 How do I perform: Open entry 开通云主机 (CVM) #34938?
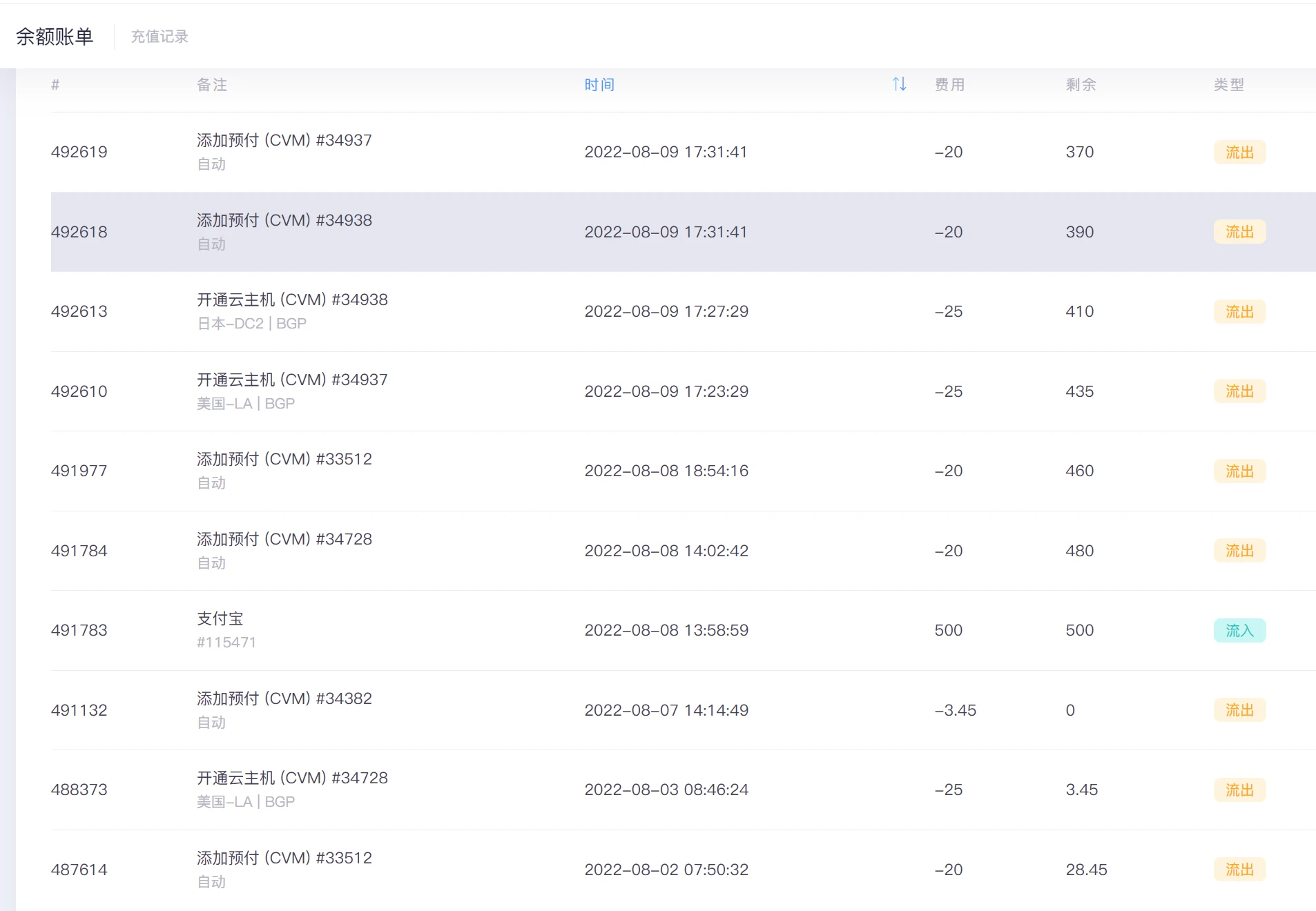point(292,300)
